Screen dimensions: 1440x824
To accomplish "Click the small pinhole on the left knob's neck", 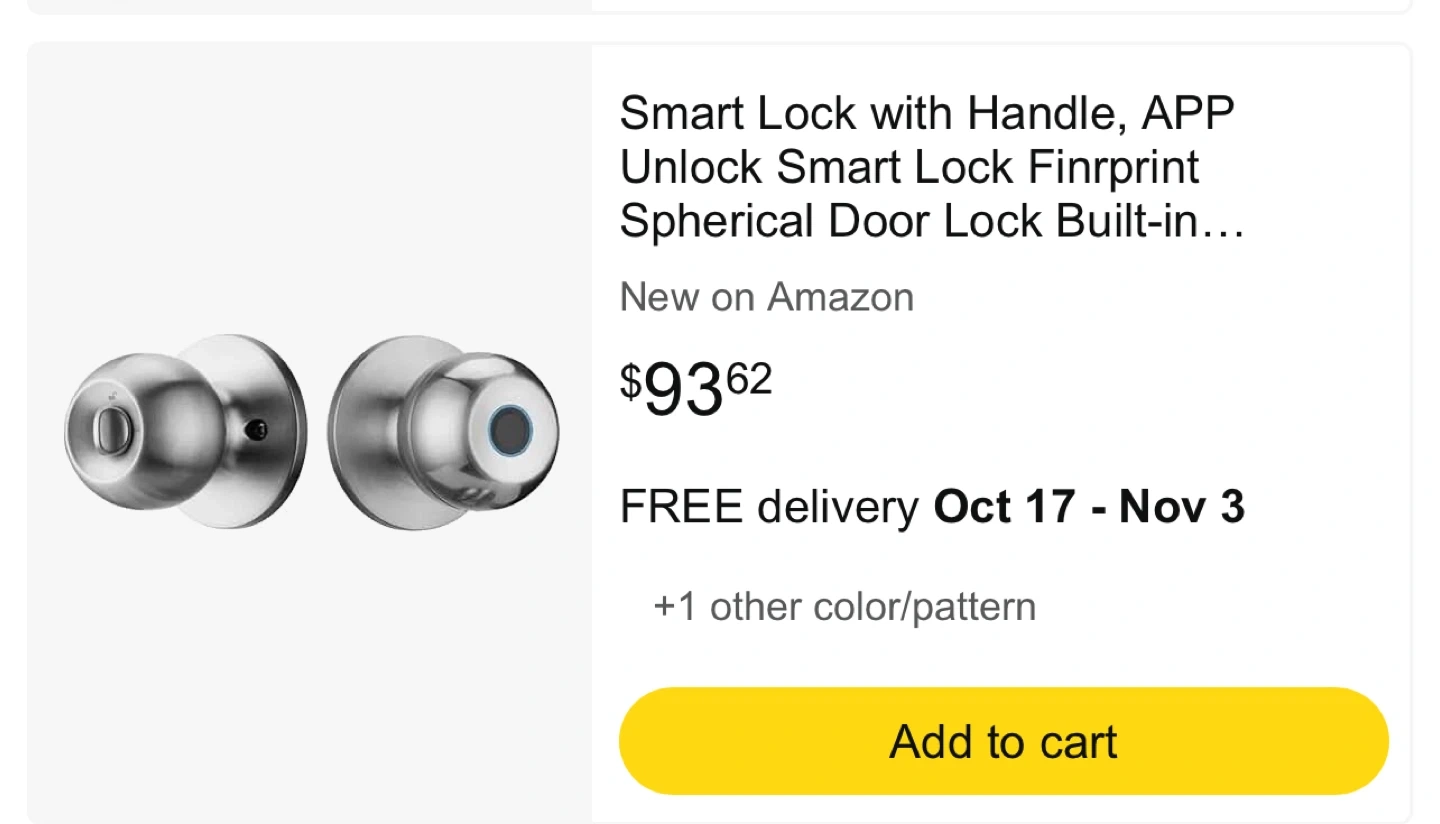I will click(259, 430).
